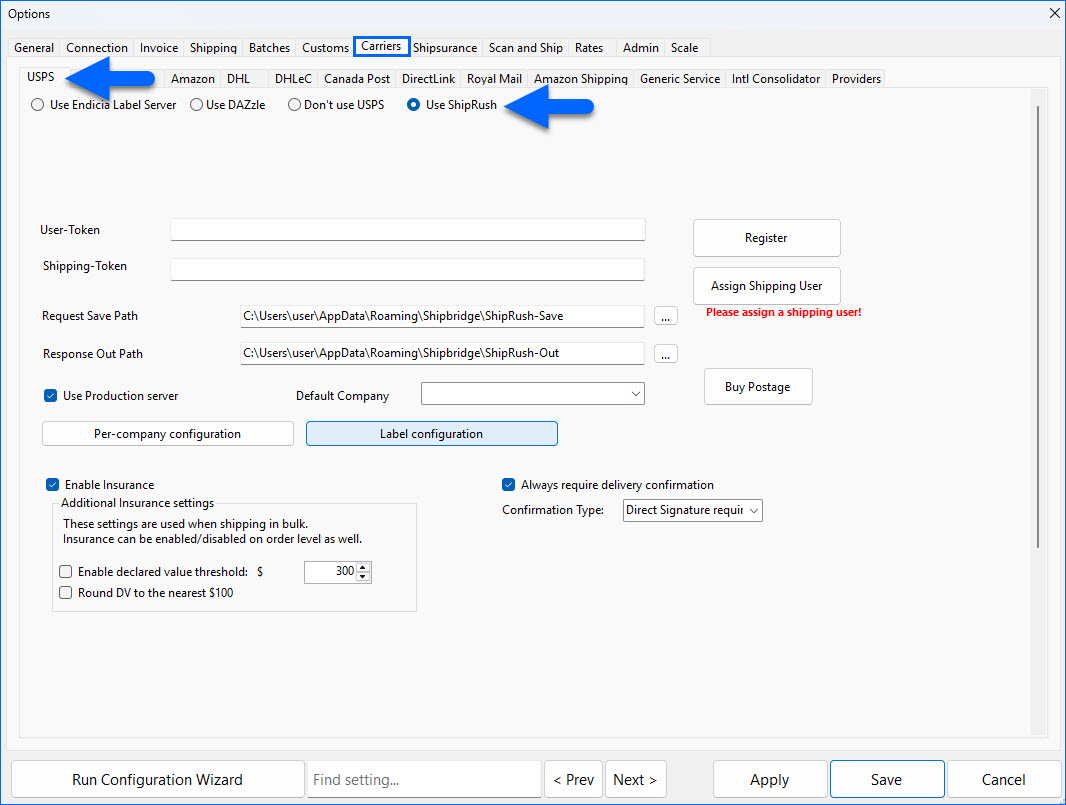The width and height of the screenshot is (1066, 805).
Task: Click browse button for Request Save Path
Action: coord(666,316)
